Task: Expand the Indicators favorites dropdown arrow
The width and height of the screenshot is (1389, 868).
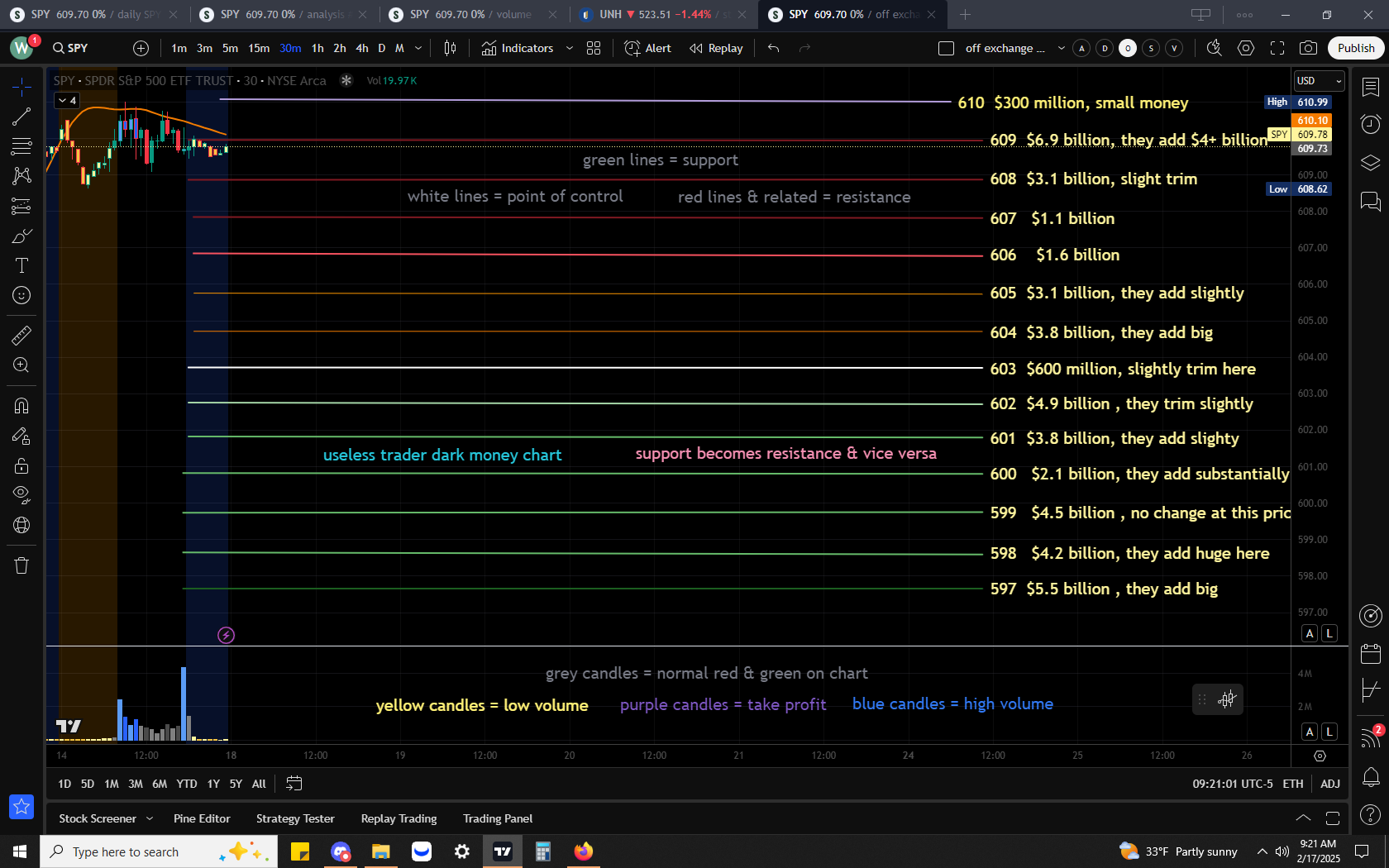Action: click(x=569, y=48)
